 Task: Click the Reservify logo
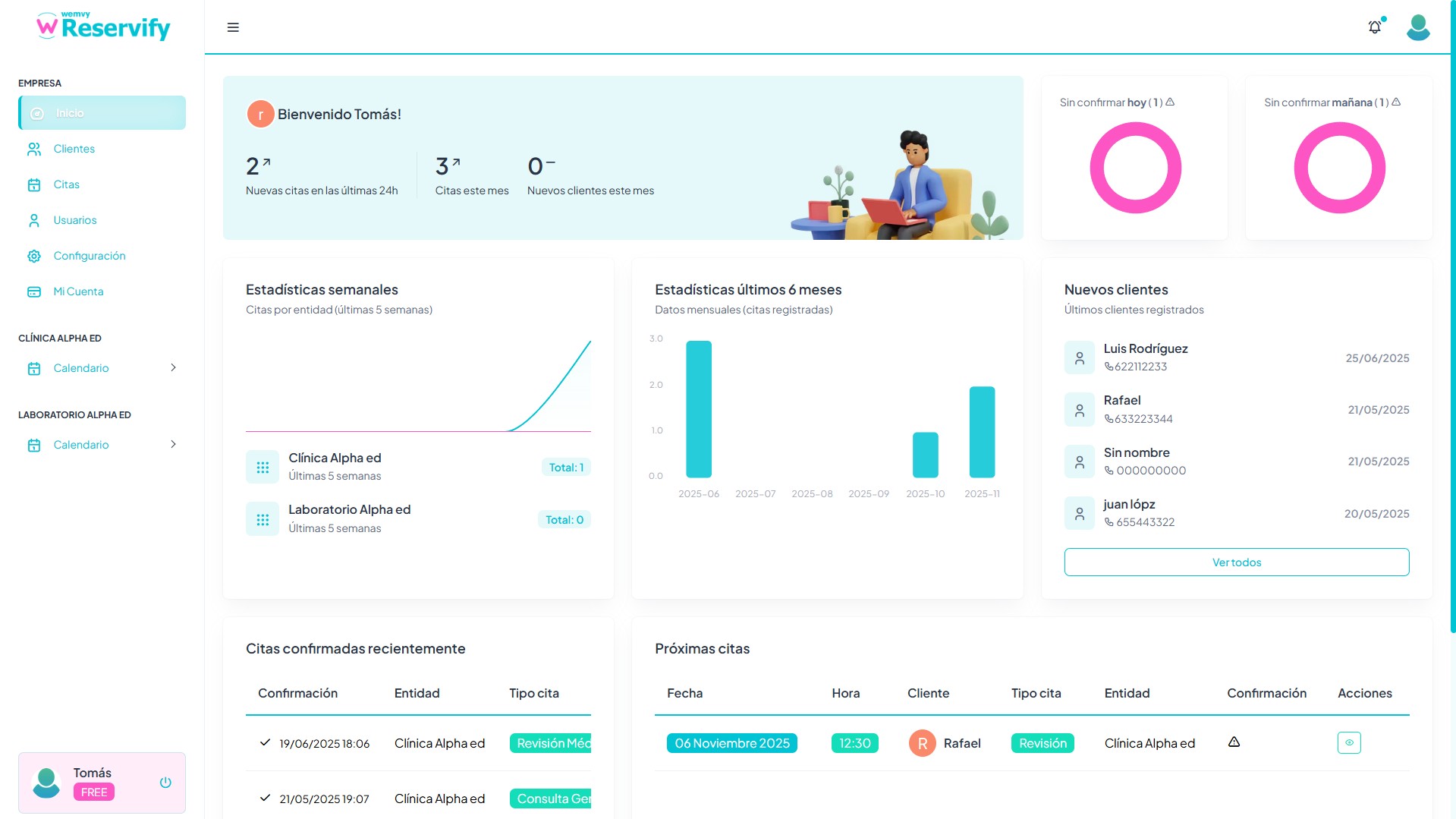104,27
